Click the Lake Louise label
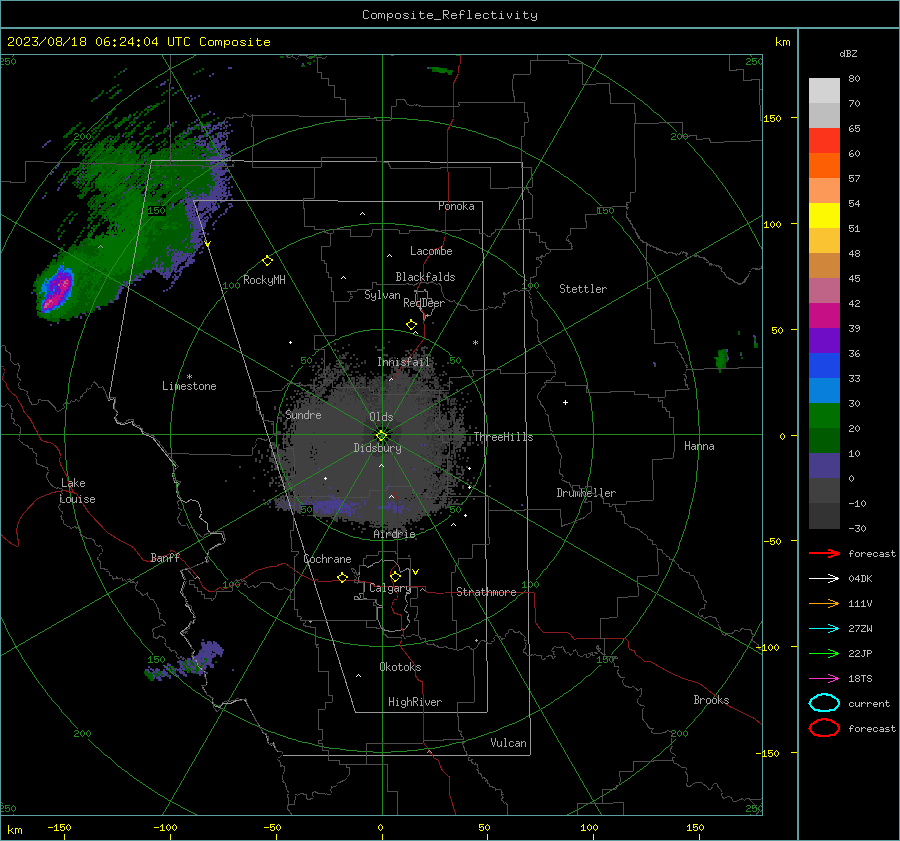Screen dimensions: 900x841 point(77,491)
